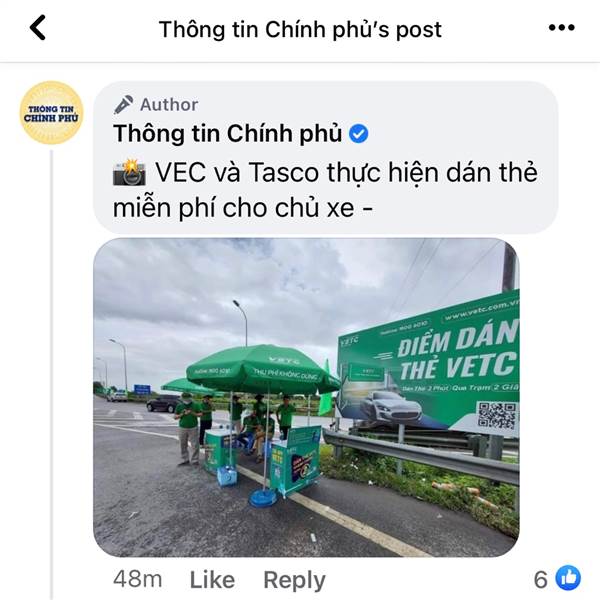This screenshot has height=600, width=600.
Task: Reply to the VEC và Tasco comment
Action: (294, 580)
